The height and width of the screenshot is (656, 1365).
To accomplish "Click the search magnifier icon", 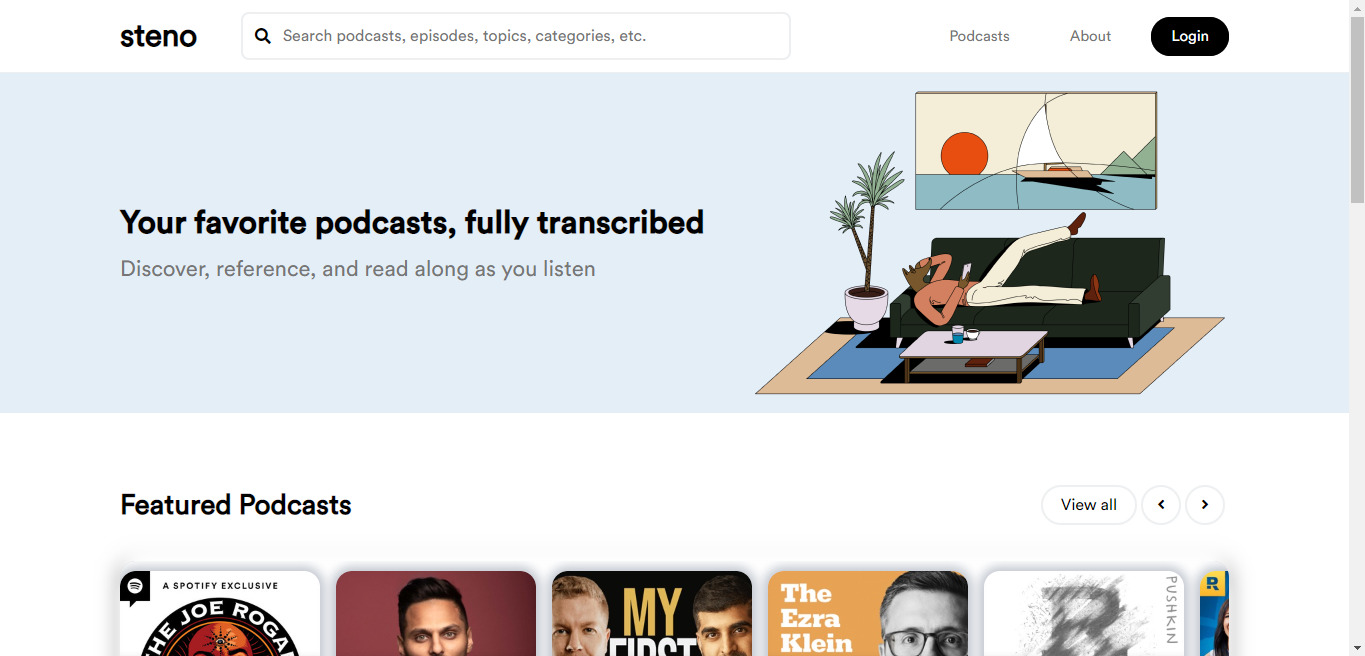I will 263,36.
